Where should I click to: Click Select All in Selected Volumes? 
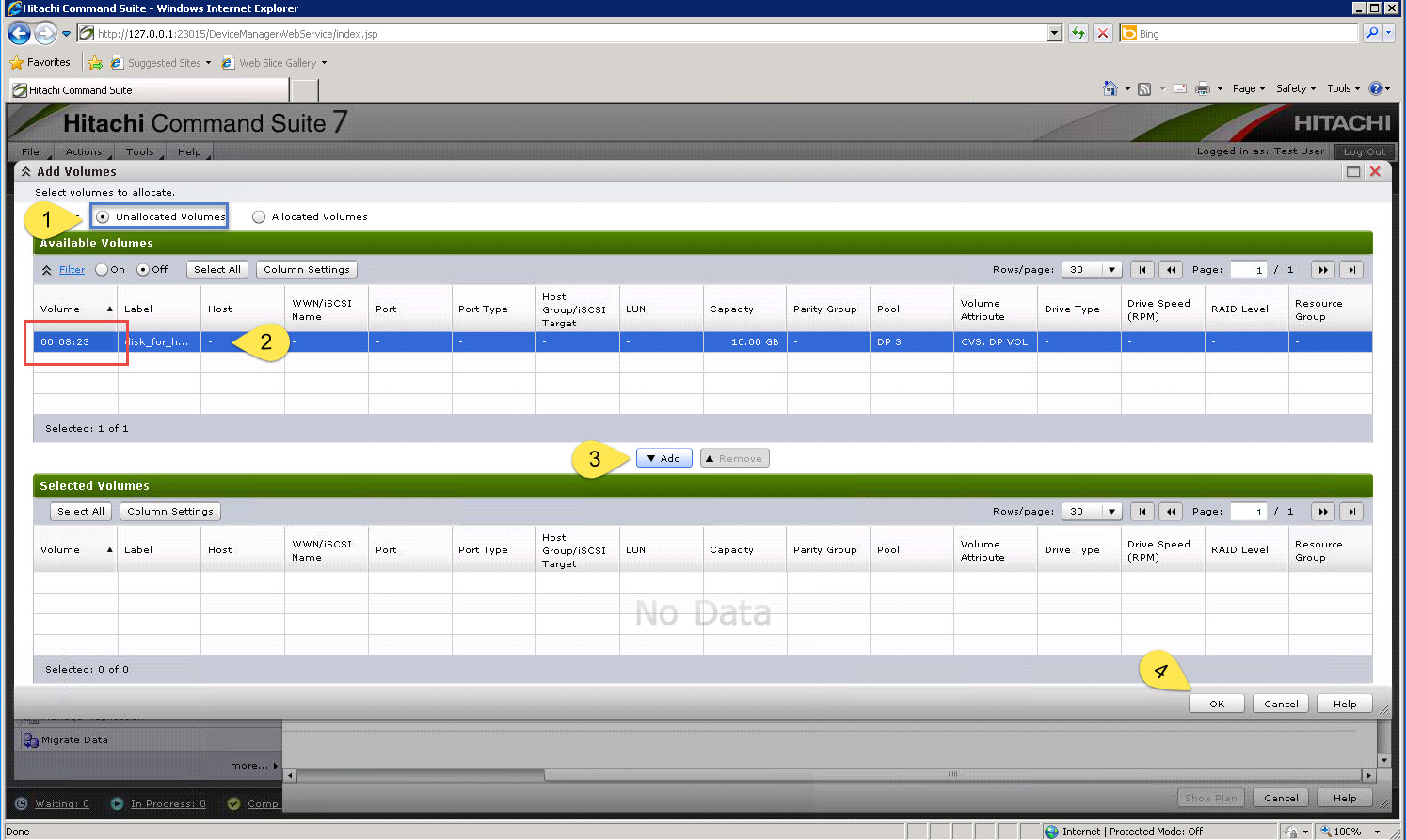point(81,511)
